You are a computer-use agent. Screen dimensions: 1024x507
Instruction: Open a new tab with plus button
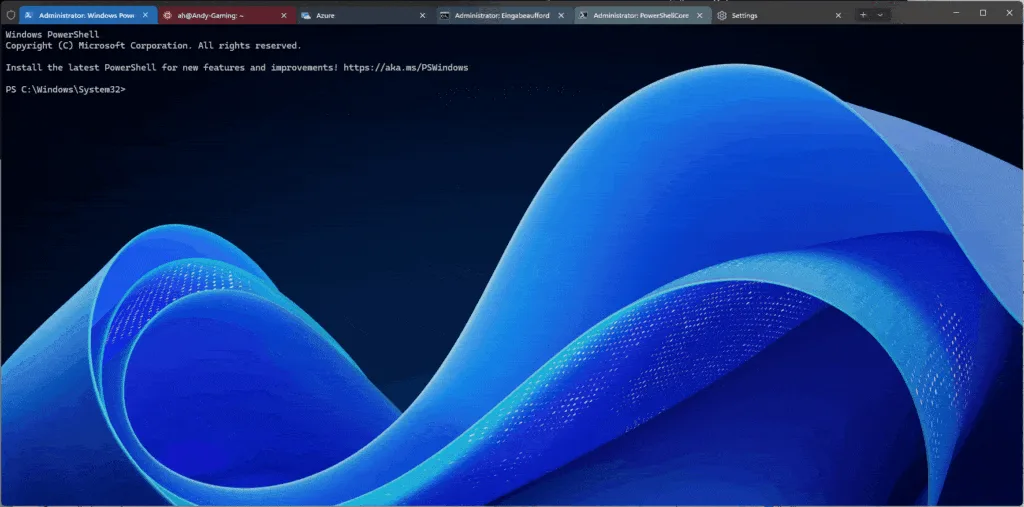tap(863, 14)
